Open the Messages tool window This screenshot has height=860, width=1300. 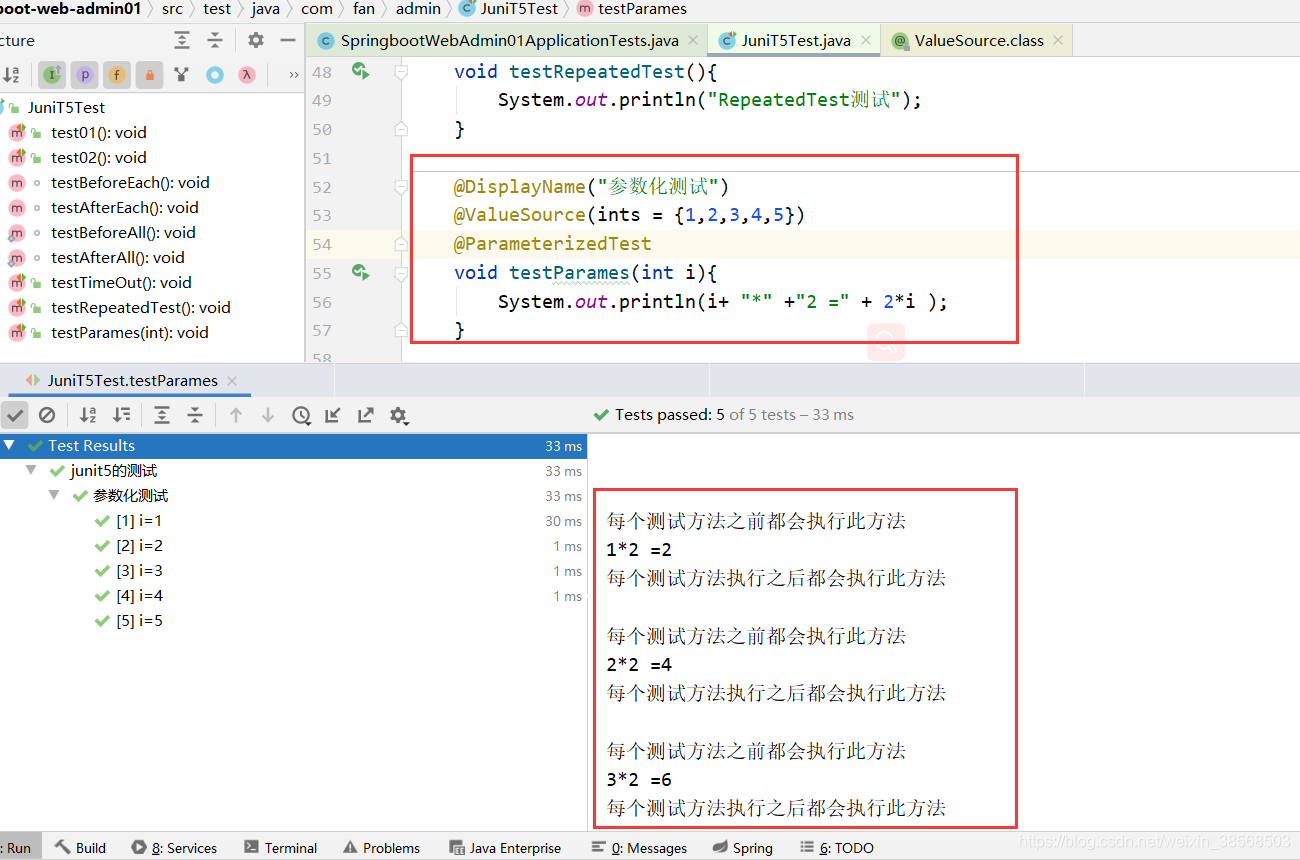click(639, 848)
